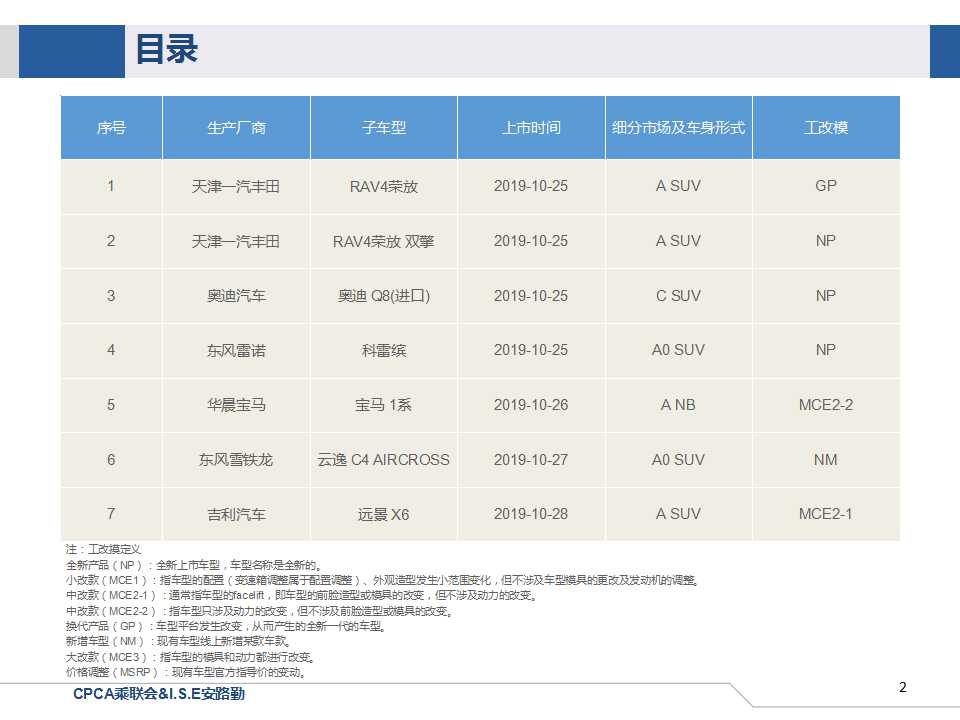
Task: Select the date in the RAV4荣放 双擎 row
Action: (x=531, y=241)
